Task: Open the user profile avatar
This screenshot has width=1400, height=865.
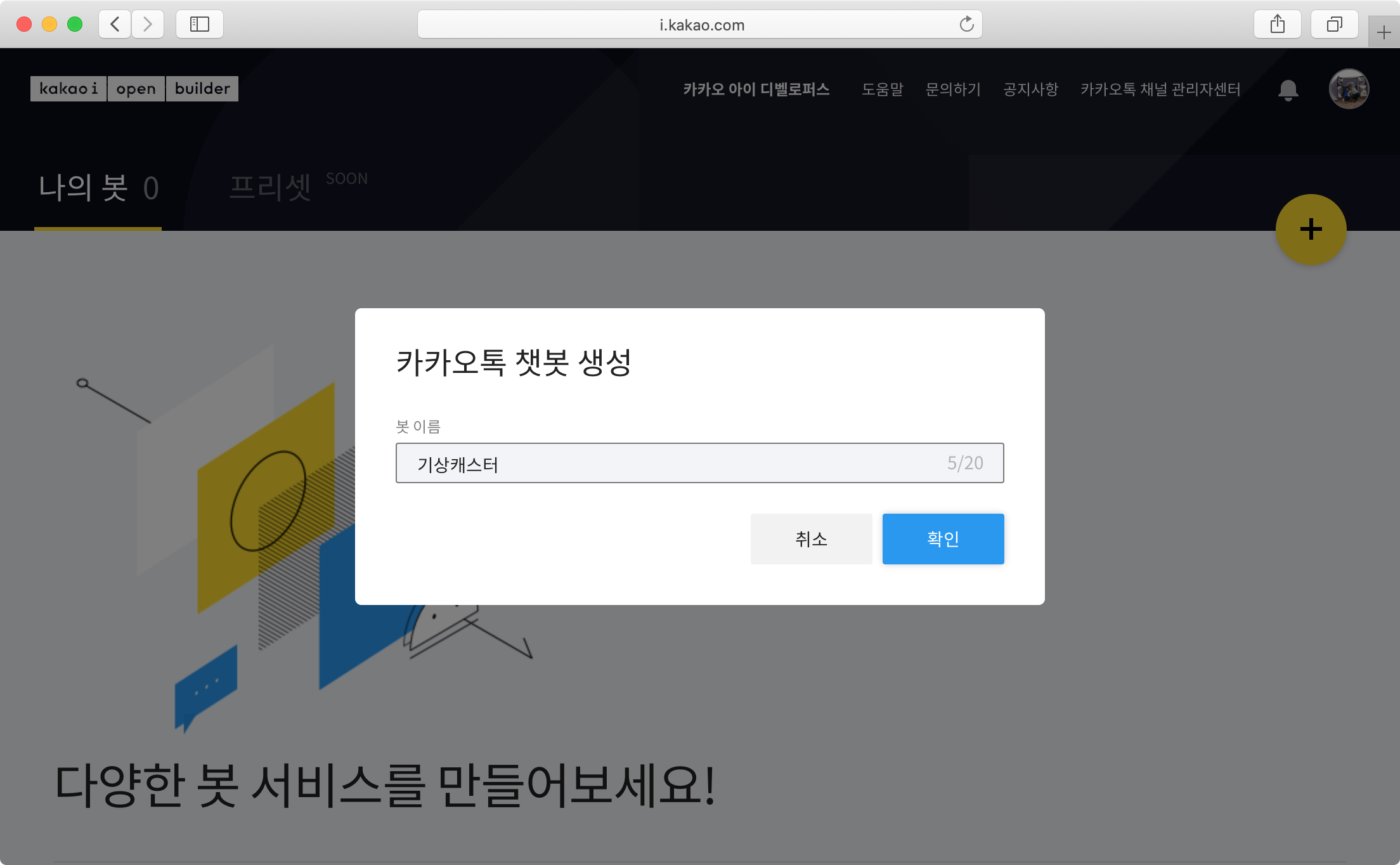Action: [x=1349, y=89]
